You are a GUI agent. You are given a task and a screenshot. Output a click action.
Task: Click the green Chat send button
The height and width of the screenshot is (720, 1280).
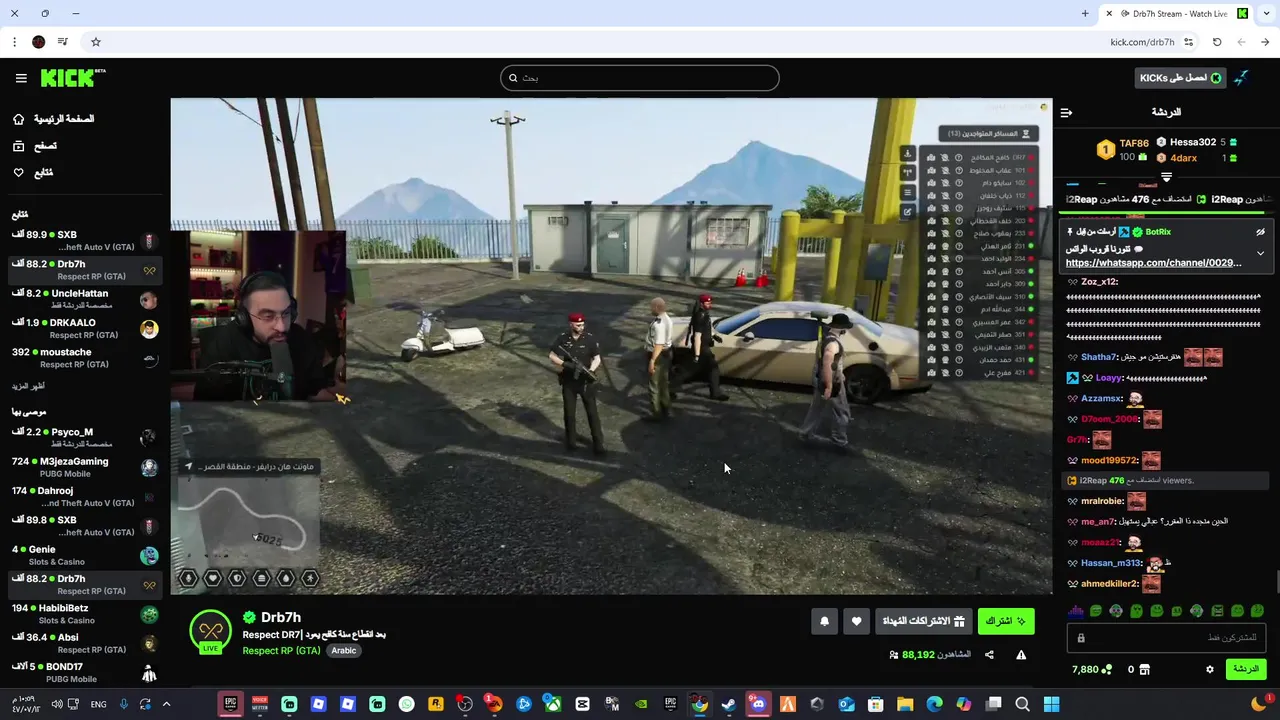pos(1246,669)
